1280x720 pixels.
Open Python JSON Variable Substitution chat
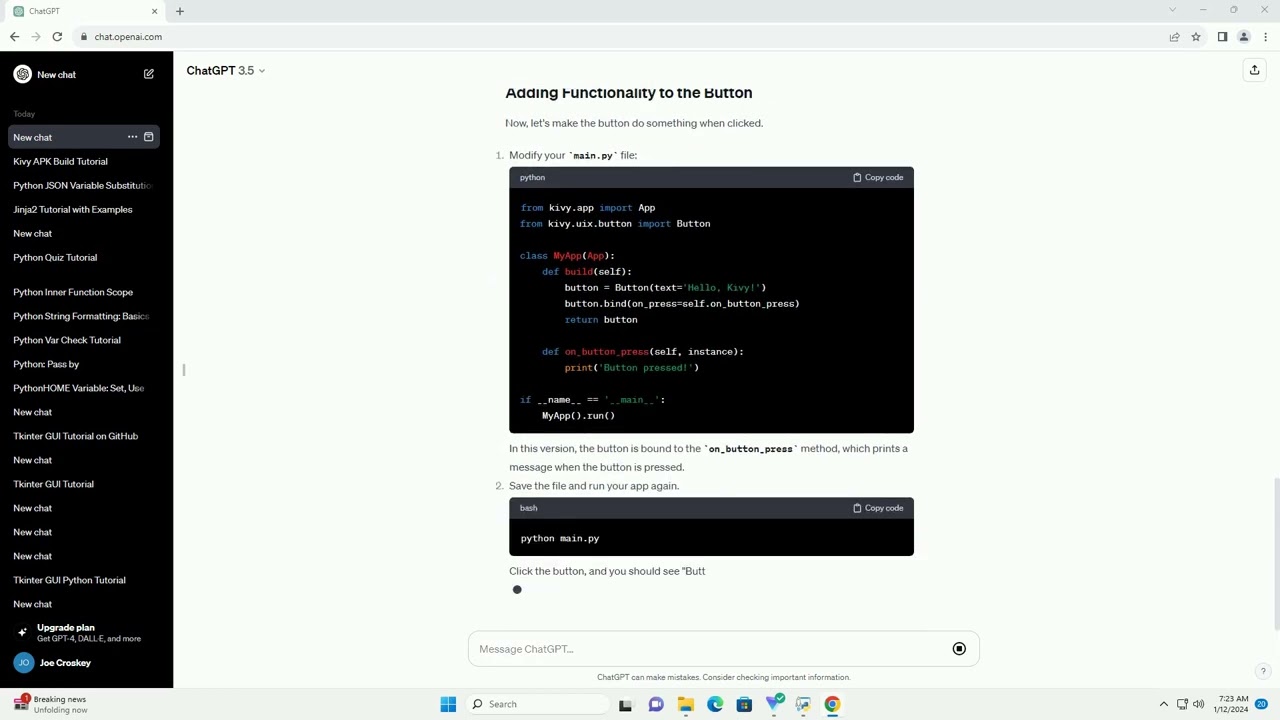[82, 185]
